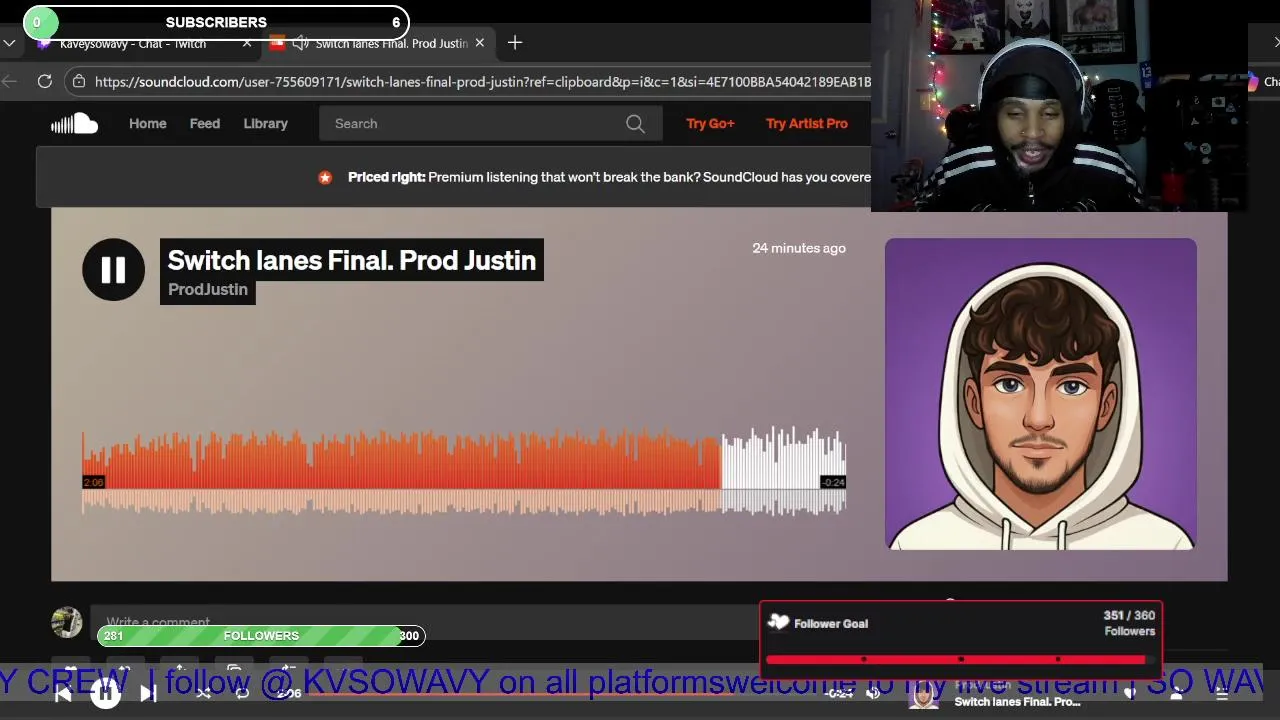Viewport: 1280px width, 720px height.
Task: Pause playback in the bottom player bar
Action: [x=105, y=693]
